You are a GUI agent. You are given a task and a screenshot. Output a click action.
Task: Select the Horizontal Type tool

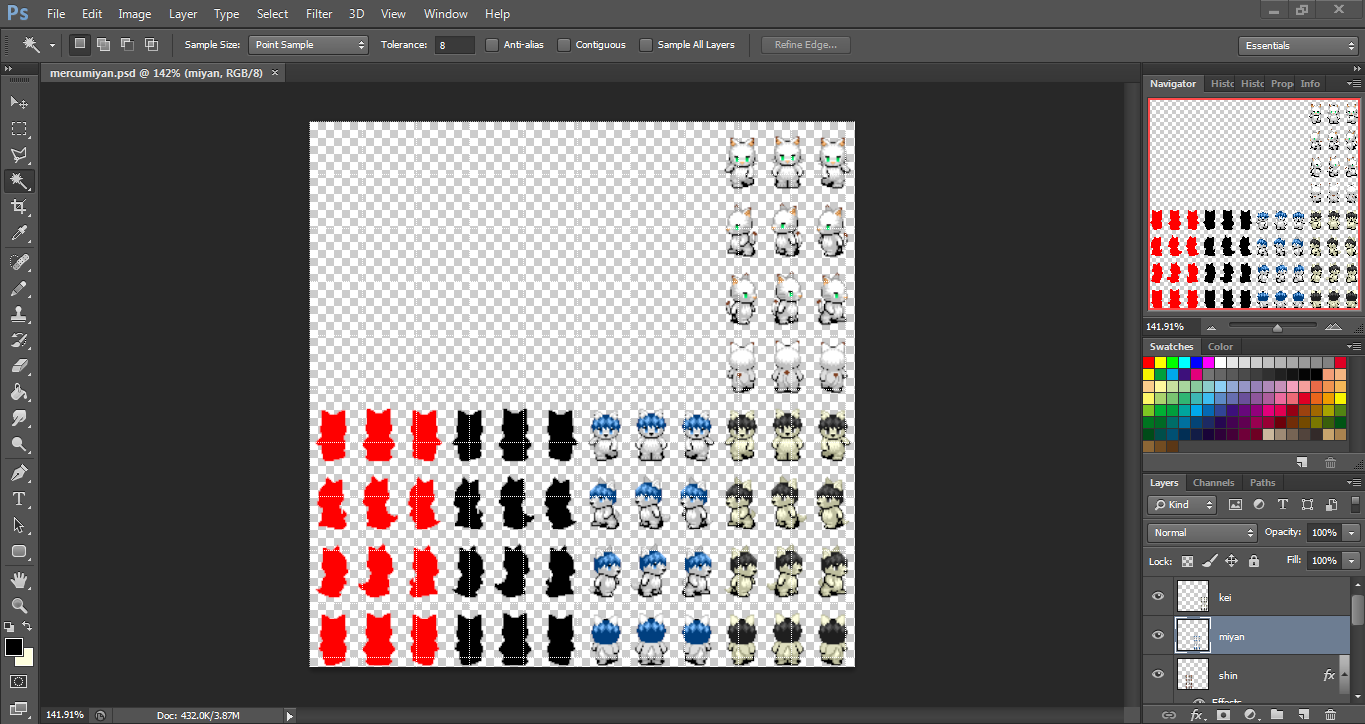click(18, 499)
